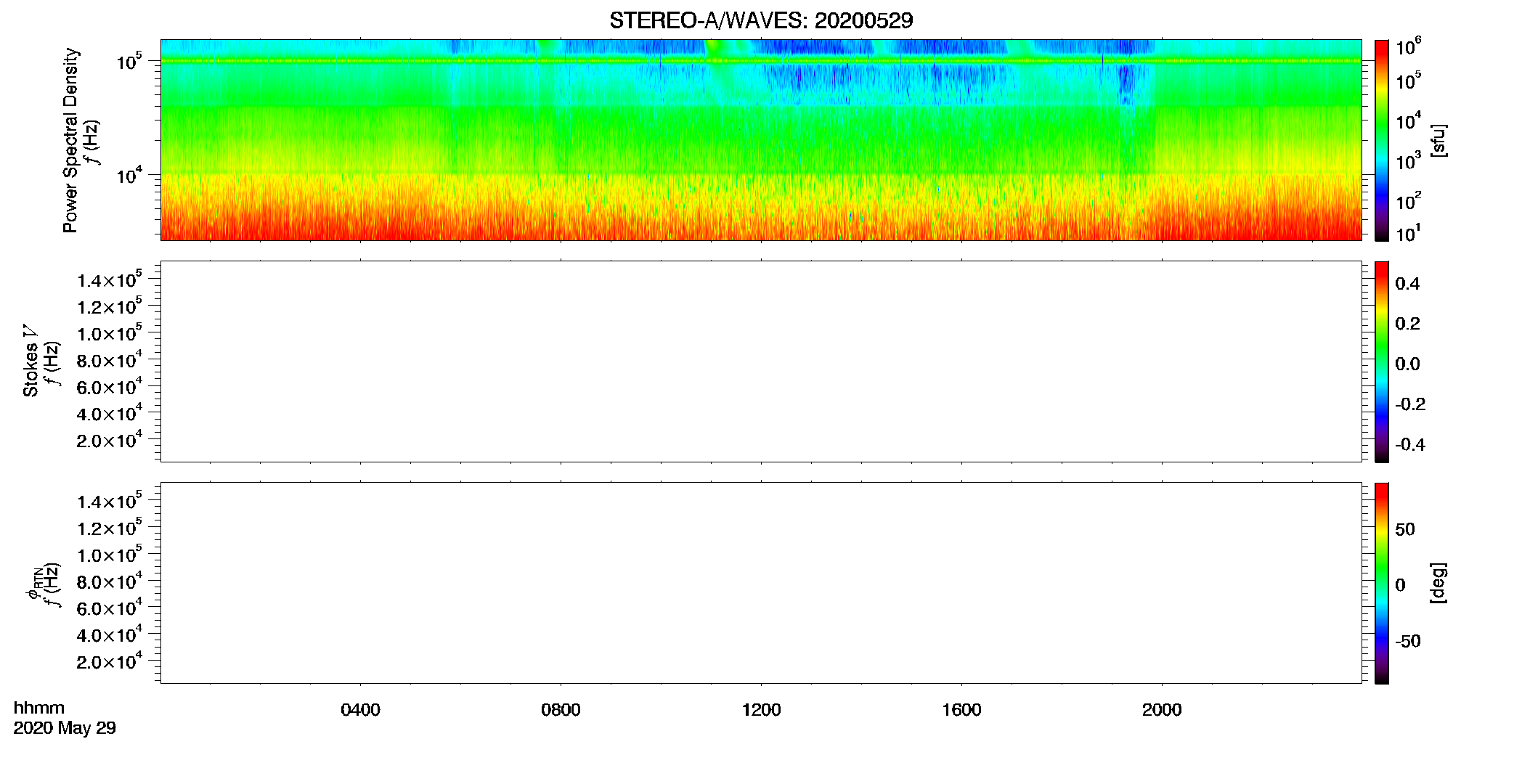Click the 2.0×10^4 tick on Stokes V axis
1522x784 pixels.
click(x=110, y=439)
